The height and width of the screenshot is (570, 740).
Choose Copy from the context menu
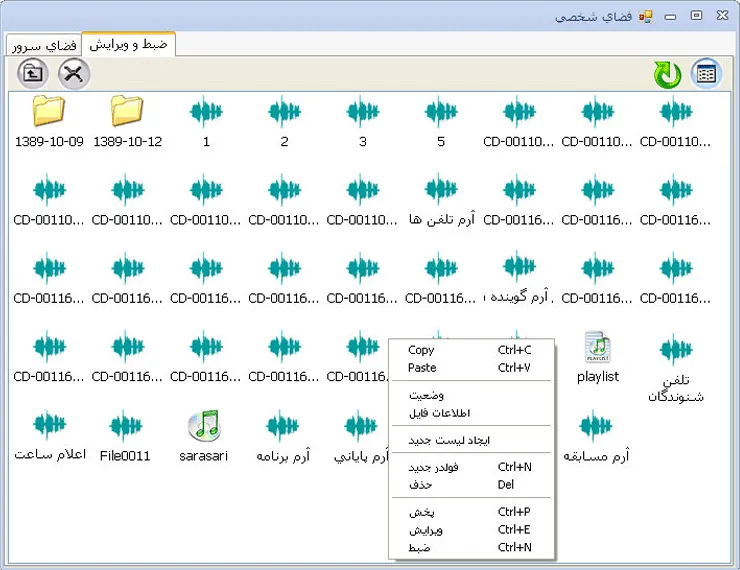[471, 350]
